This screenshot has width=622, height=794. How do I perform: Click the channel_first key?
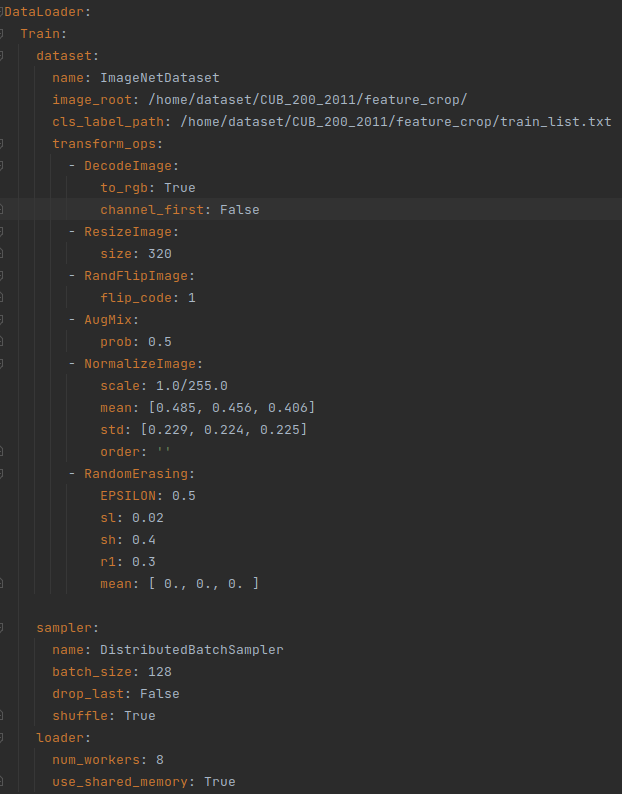point(152,210)
